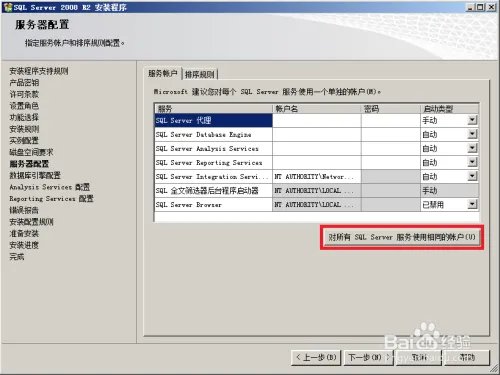500x375 pixels.
Task: Click 许可条款 step in sidebar
Action: pyautogui.click(x=24, y=94)
